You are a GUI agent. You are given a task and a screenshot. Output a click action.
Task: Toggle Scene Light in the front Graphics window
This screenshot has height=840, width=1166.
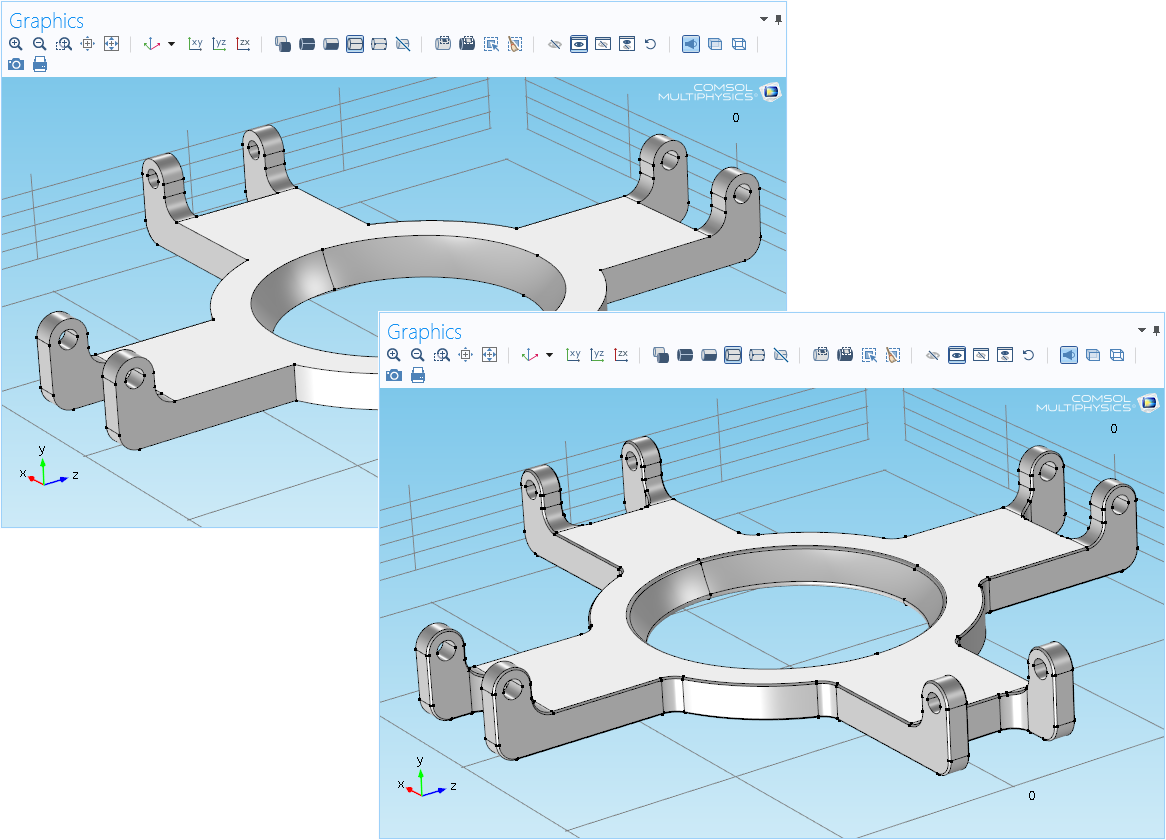point(1069,355)
